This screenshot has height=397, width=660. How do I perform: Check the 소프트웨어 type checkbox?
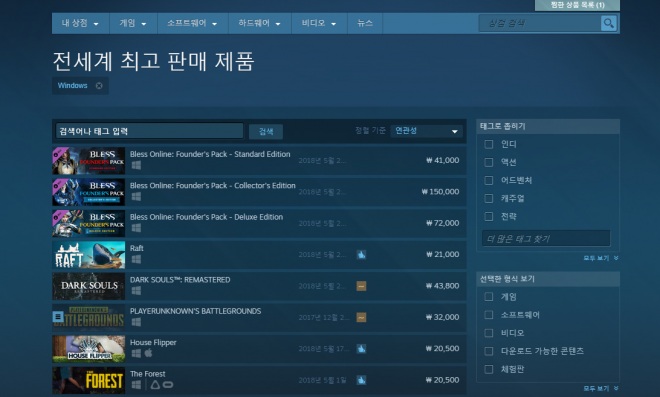click(x=489, y=315)
